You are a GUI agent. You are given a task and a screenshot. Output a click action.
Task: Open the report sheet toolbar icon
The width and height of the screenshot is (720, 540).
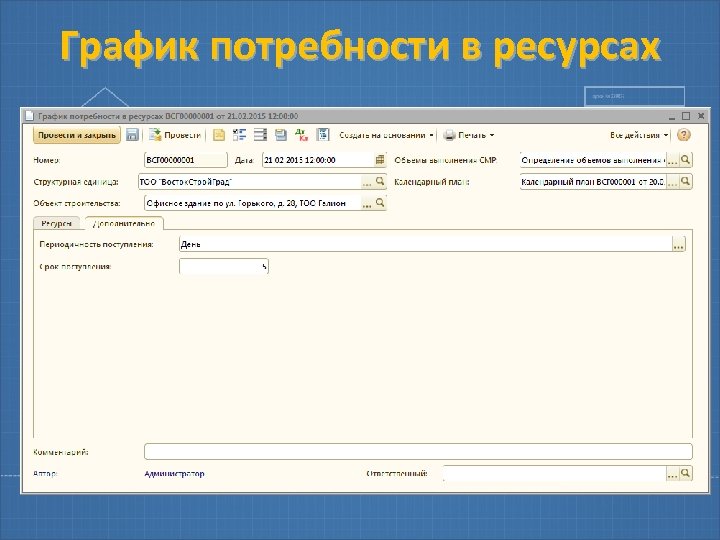pos(323,135)
